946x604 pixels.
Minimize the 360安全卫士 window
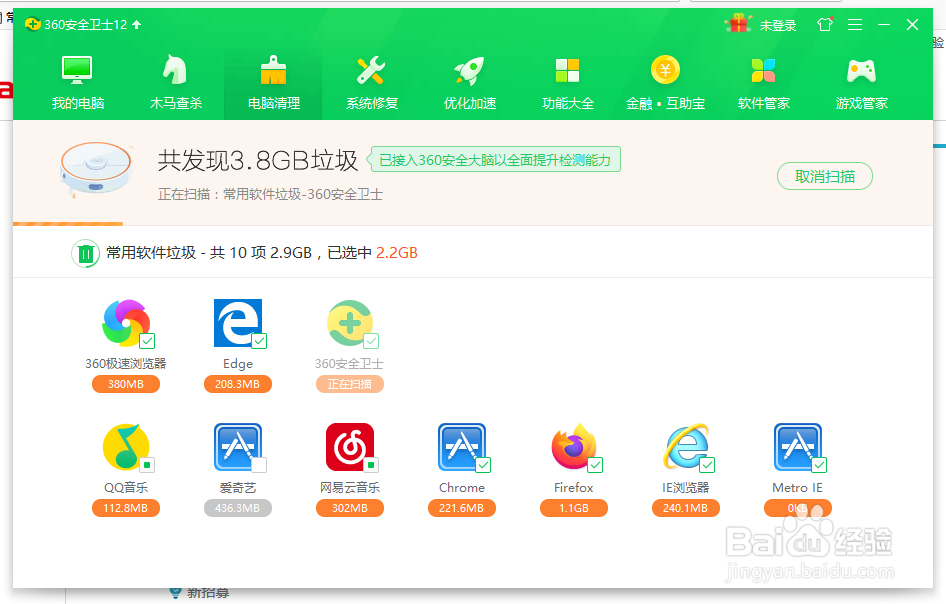coord(884,24)
